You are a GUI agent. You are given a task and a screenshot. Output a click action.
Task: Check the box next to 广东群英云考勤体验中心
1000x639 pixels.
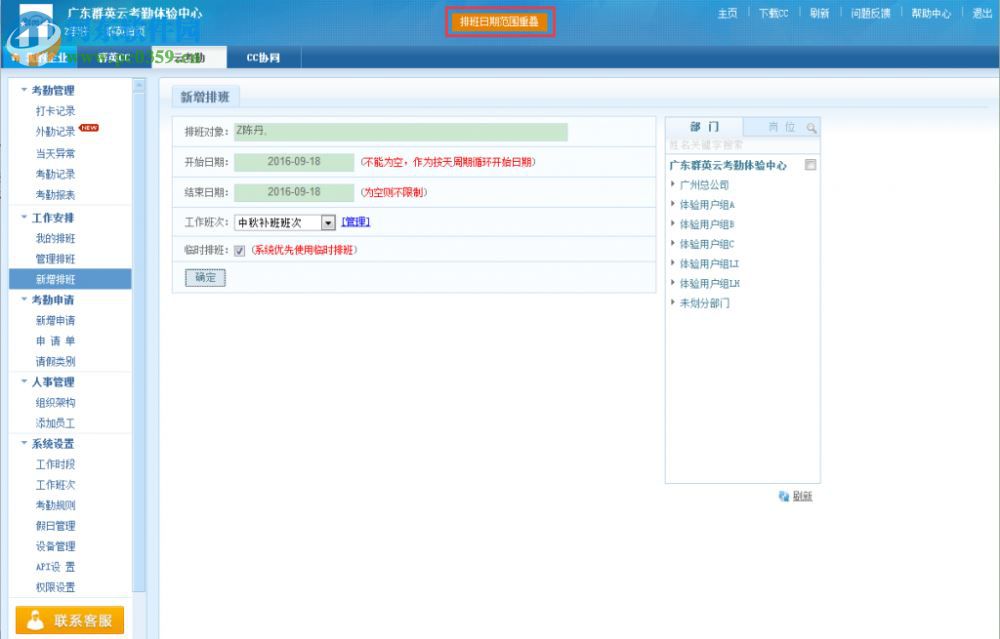[810, 164]
